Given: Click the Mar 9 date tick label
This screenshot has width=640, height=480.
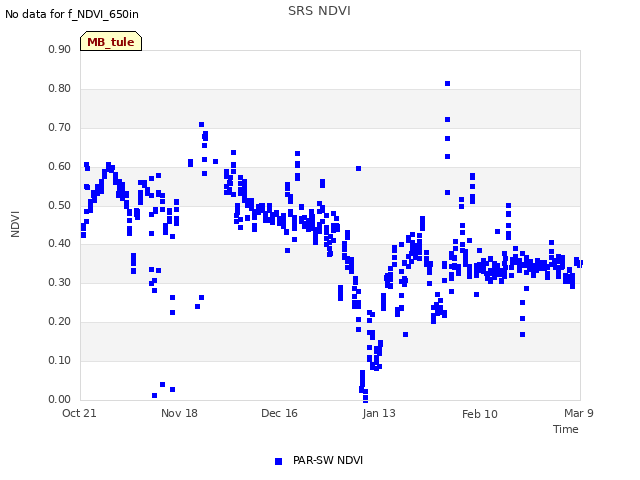Looking at the screenshot, I should 579,413.
